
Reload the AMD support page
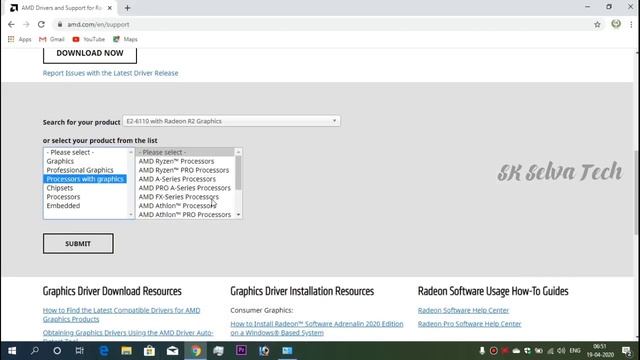point(41,24)
